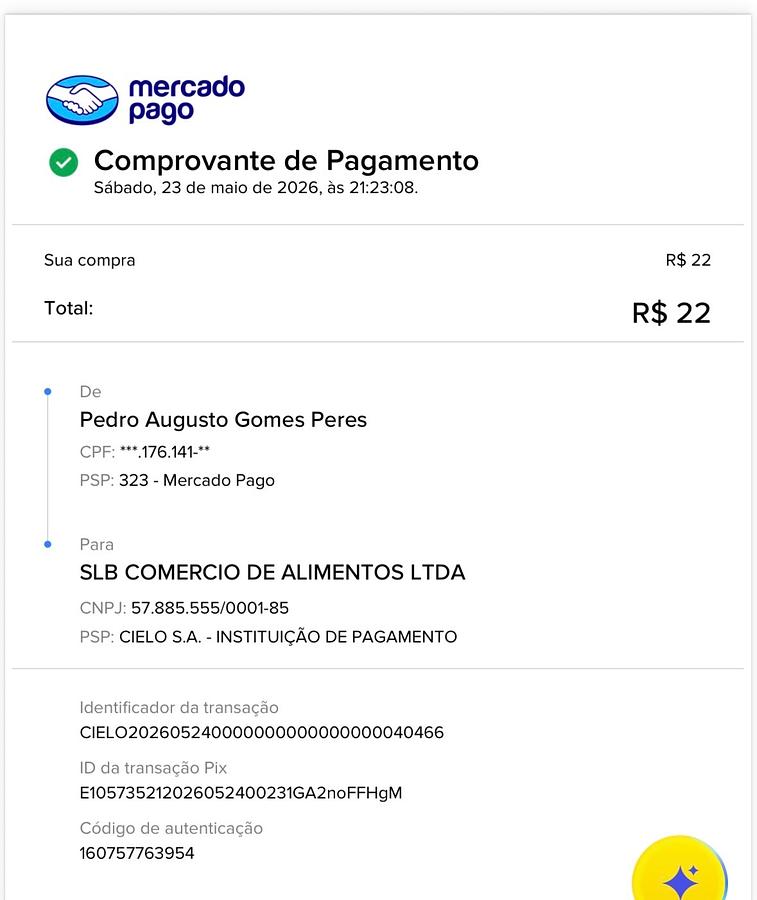The height and width of the screenshot is (900, 757).
Task: Select recipient SLB COMERCIO DE ALIMENTOS LTDA
Action: pyautogui.click(x=272, y=572)
